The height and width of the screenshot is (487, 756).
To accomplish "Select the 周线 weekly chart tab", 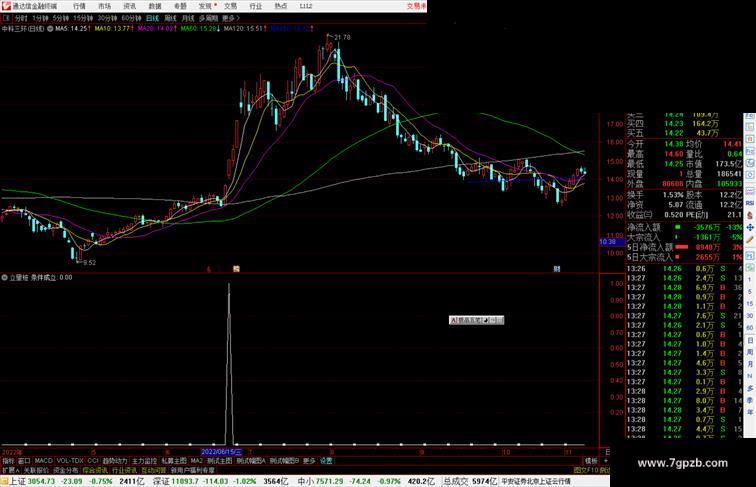I will 170,18.
